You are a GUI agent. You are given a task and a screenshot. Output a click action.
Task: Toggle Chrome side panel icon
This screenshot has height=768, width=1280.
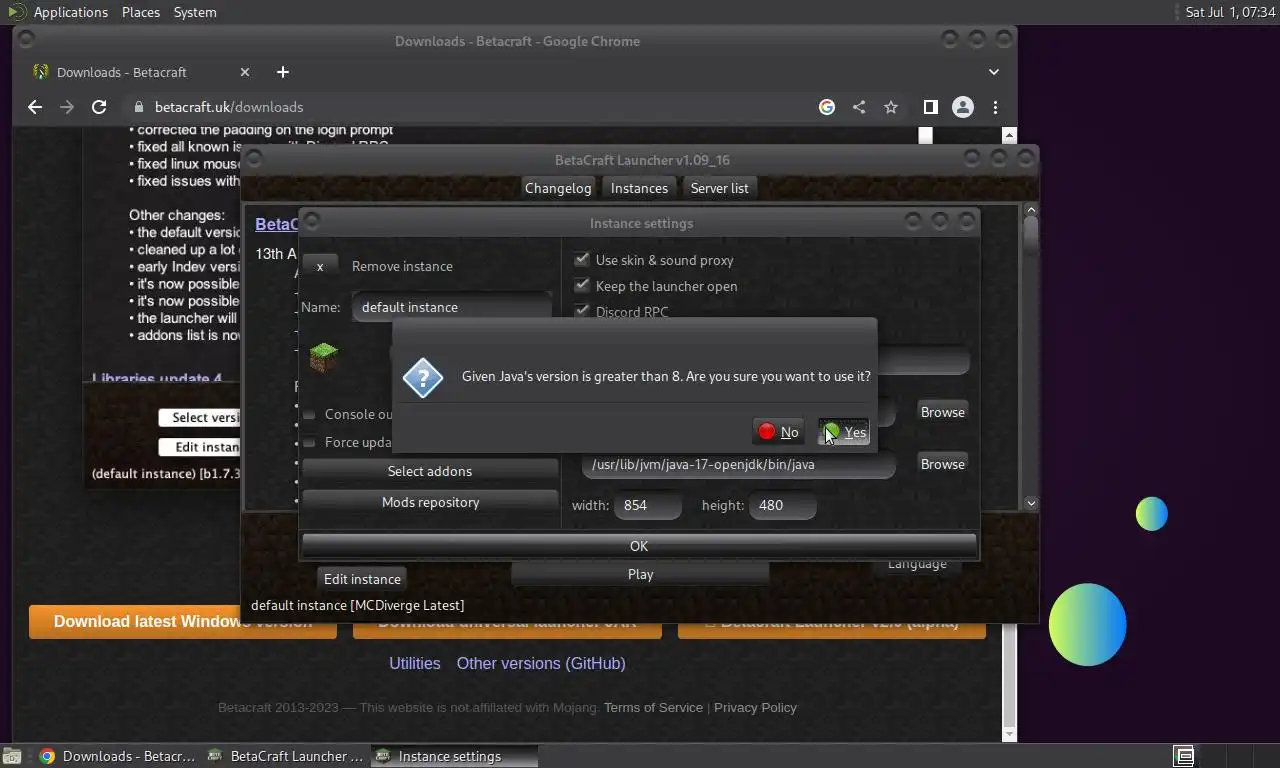click(930, 107)
